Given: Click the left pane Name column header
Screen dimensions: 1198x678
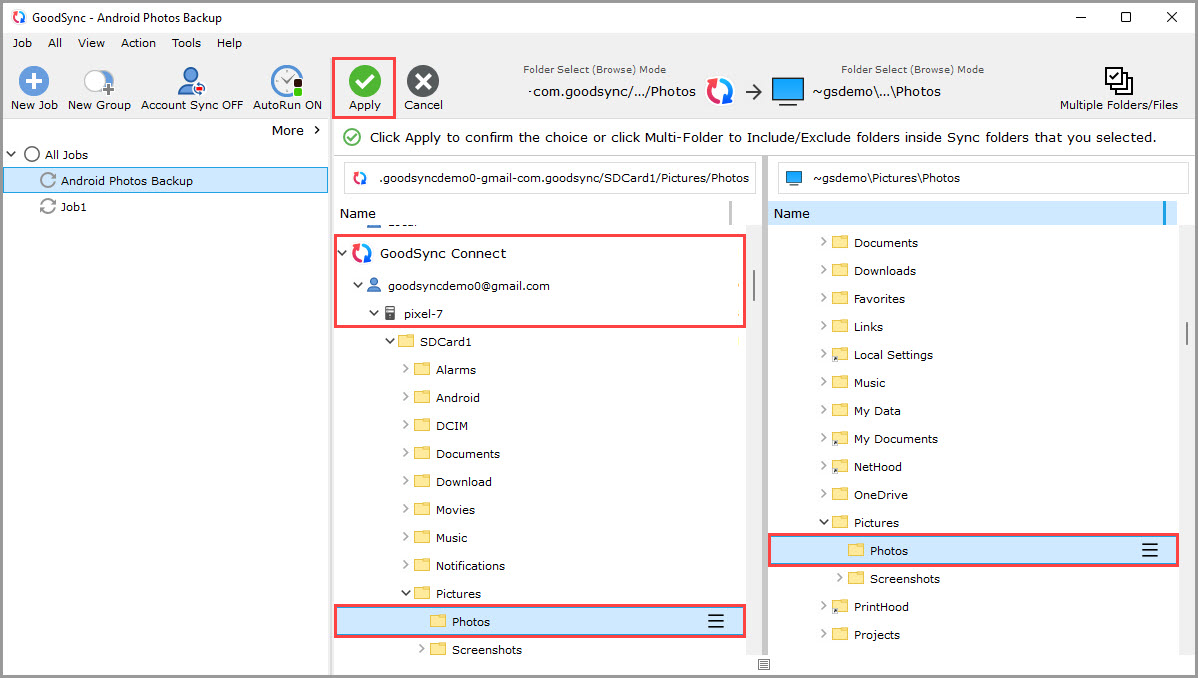Looking at the screenshot, I should click(x=534, y=213).
